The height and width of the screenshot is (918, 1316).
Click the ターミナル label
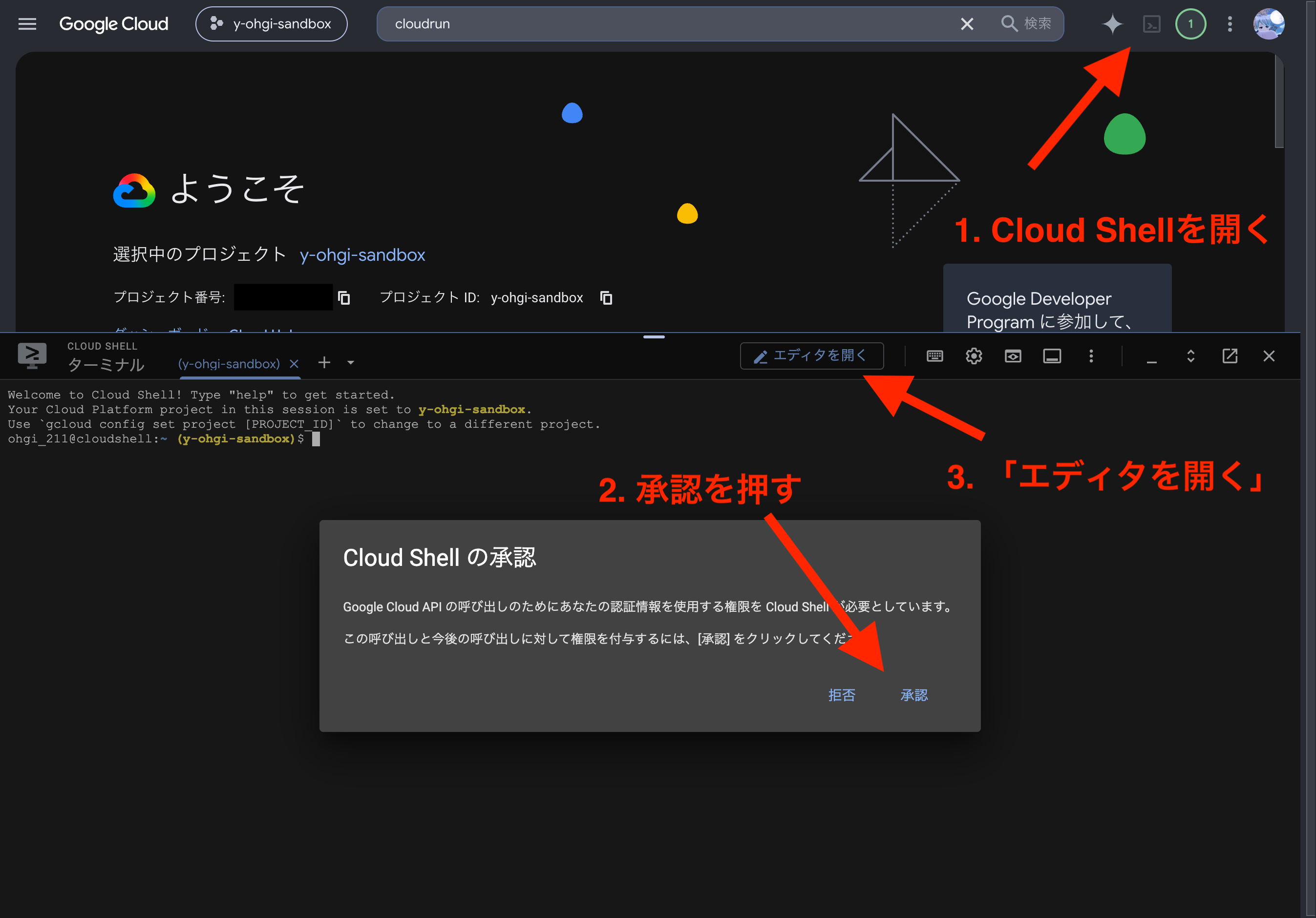point(106,364)
